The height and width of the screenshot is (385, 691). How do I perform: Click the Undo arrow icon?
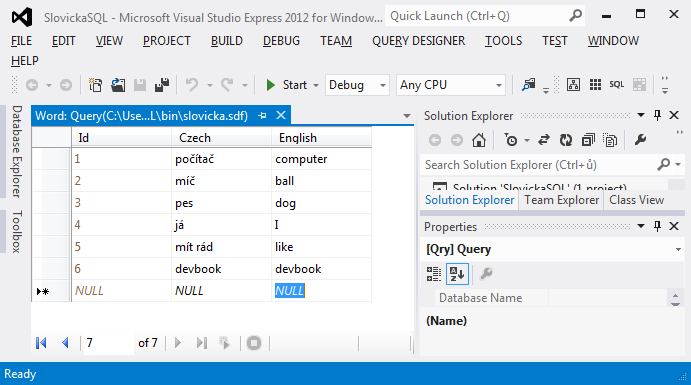click(192, 85)
